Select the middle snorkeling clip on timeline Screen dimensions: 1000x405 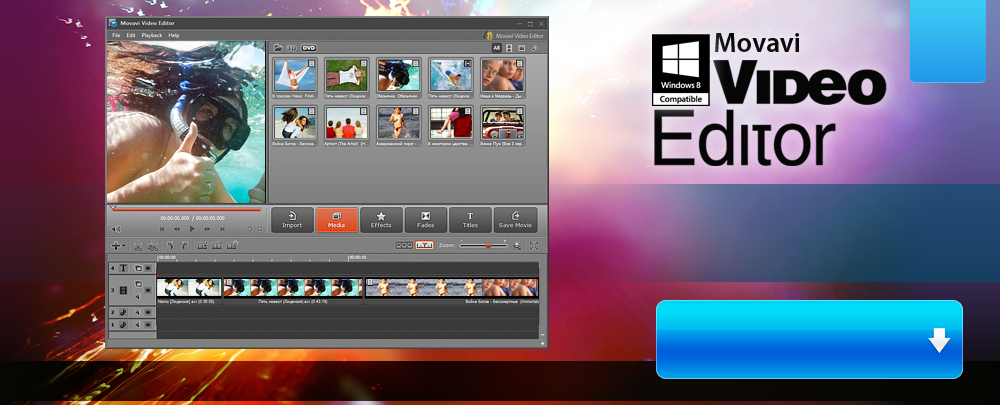(293, 288)
